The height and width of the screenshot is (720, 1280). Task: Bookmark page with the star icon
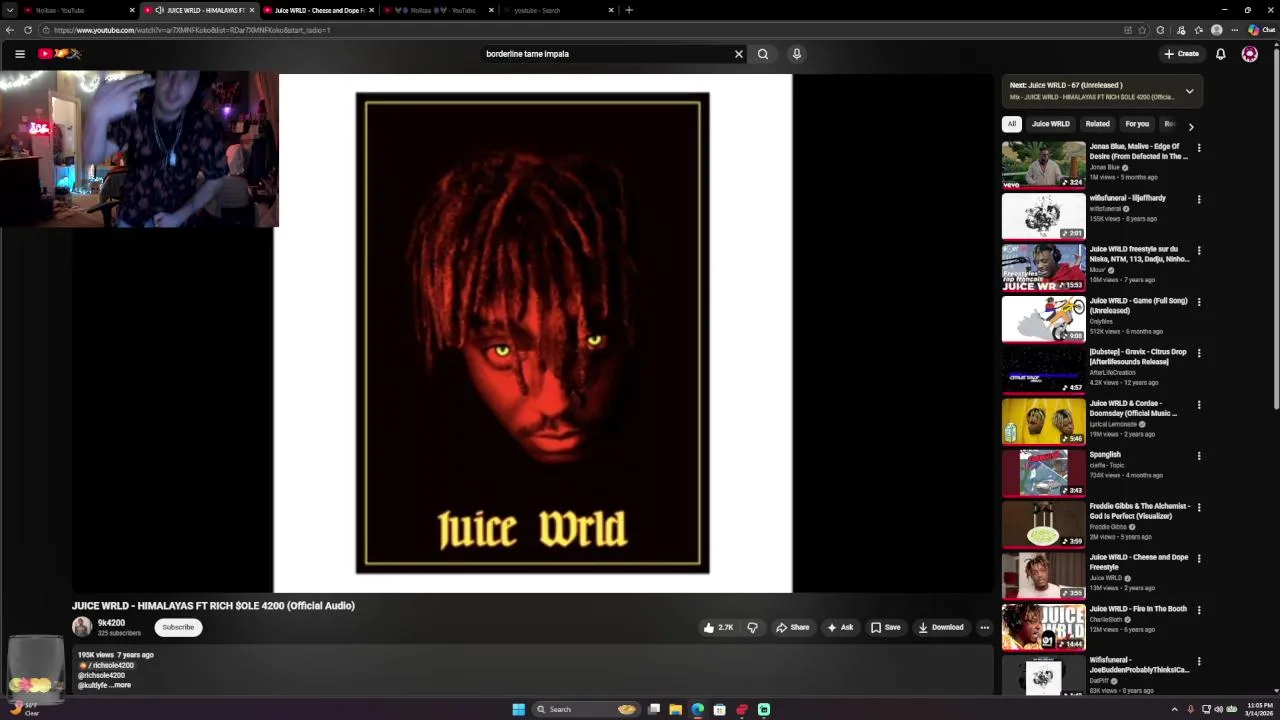tap(1142, 30)
